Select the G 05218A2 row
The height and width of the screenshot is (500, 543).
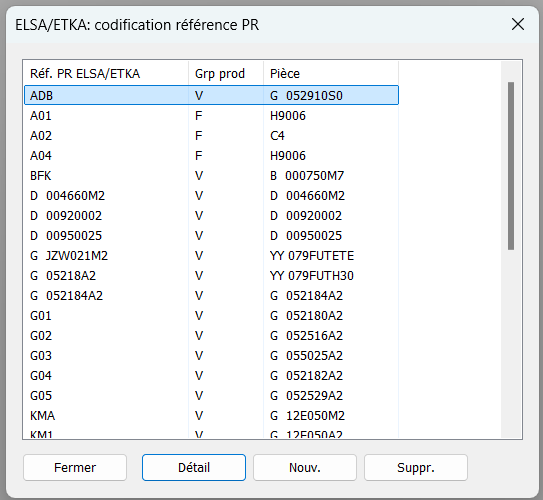pyautogui.click(x=211, y=276)
